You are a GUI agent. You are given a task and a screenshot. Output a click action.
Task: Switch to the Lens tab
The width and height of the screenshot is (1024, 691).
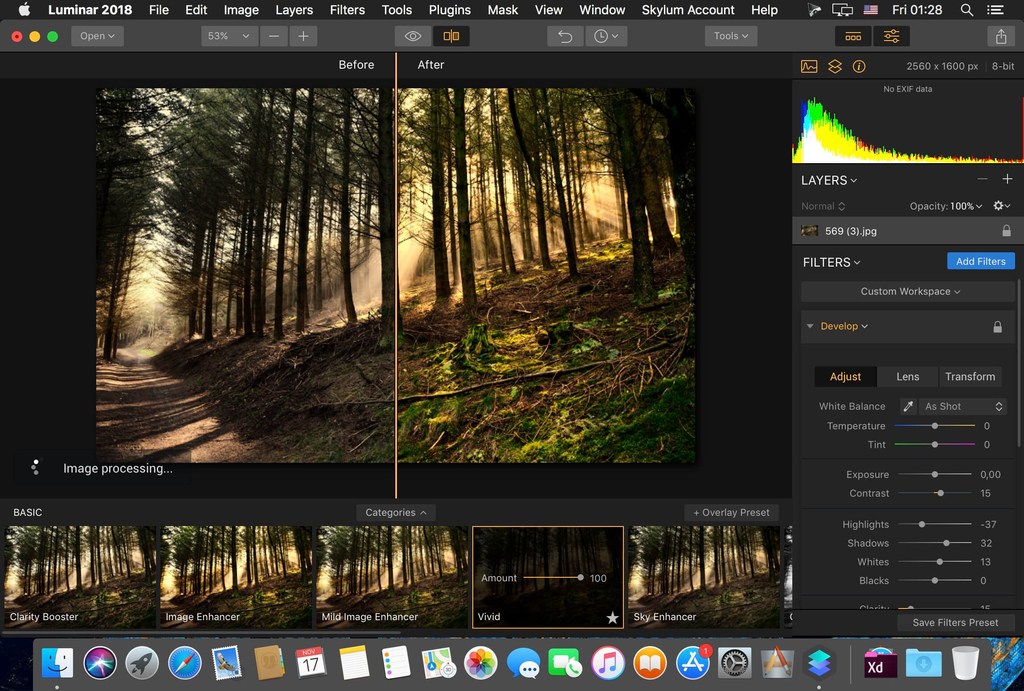(x=907, y=377)
